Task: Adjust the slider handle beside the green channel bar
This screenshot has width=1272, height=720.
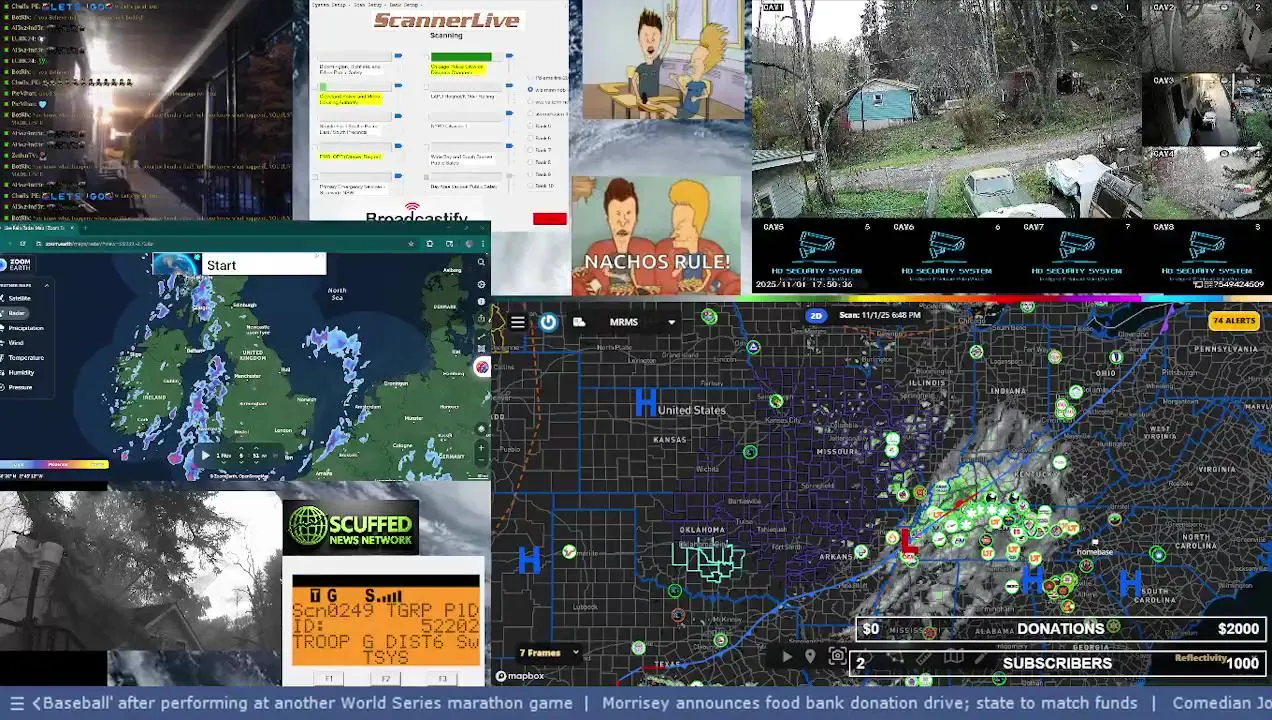Action: 509,56
